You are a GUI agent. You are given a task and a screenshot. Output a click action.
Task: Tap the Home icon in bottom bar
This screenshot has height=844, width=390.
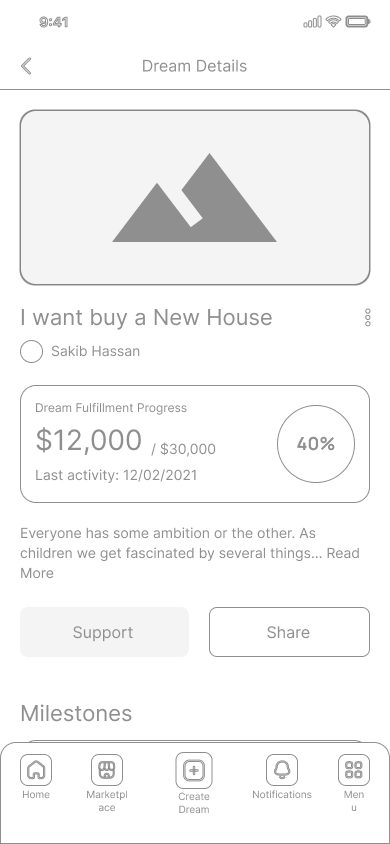[36, 770]
